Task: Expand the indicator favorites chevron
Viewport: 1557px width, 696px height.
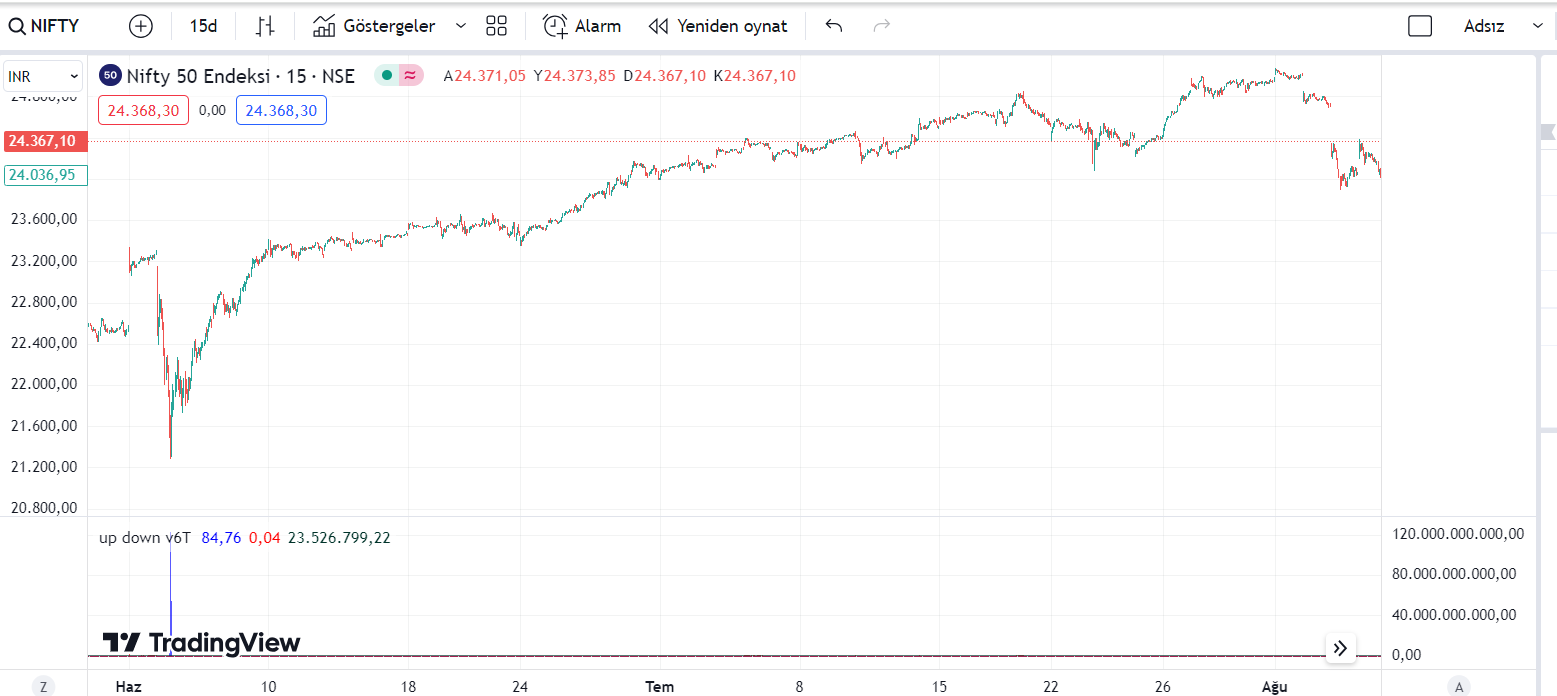Action: pyautogui.click(x=461, y=26)
